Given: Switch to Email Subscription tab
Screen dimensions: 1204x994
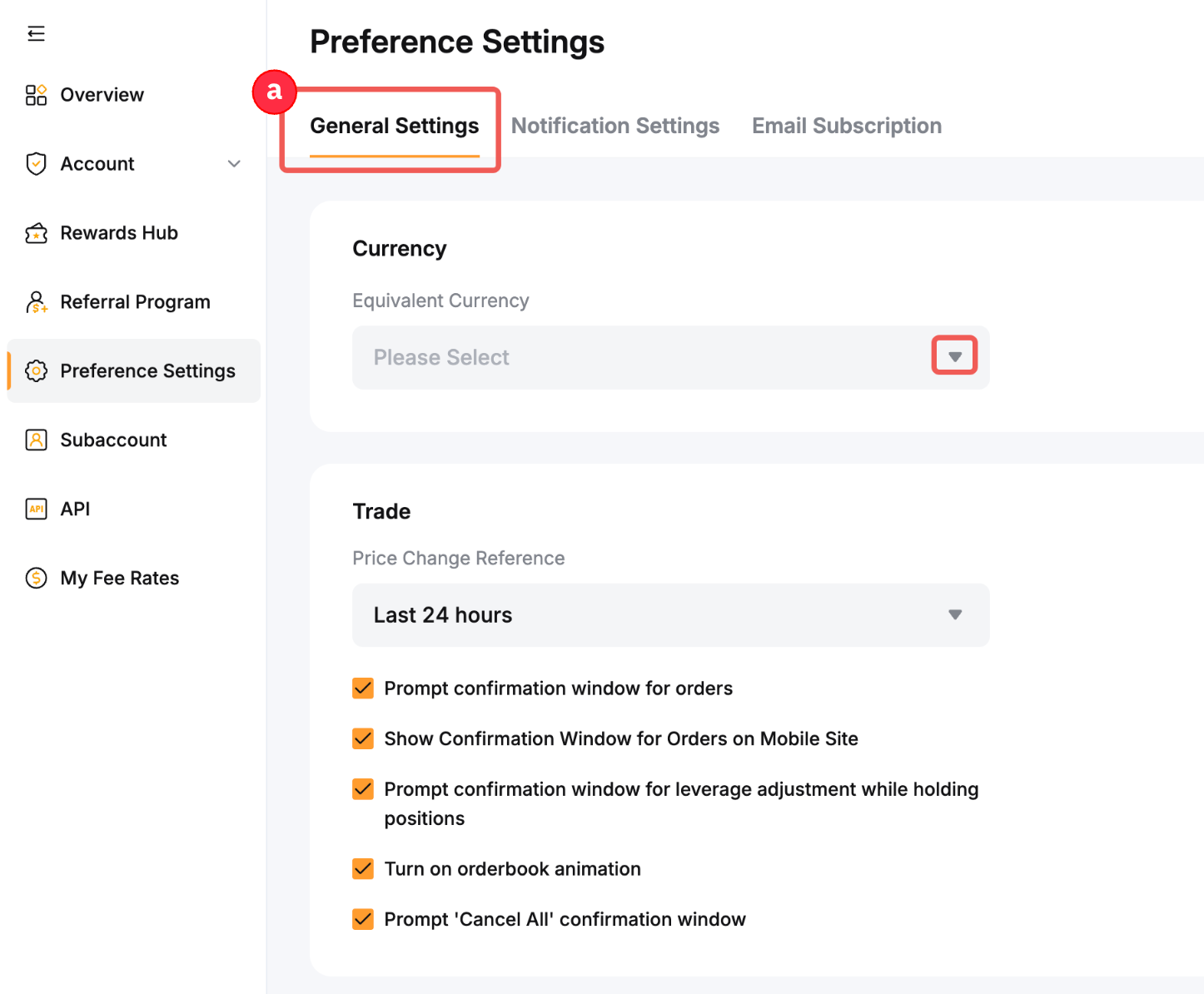Looking at the screenshot, I should 846,126.
